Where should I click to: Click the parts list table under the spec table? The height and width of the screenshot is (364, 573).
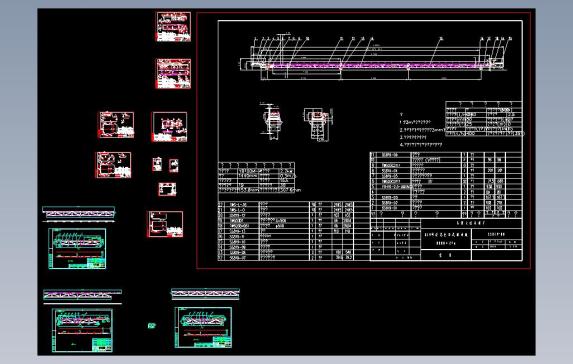click(x=294, y=231)
